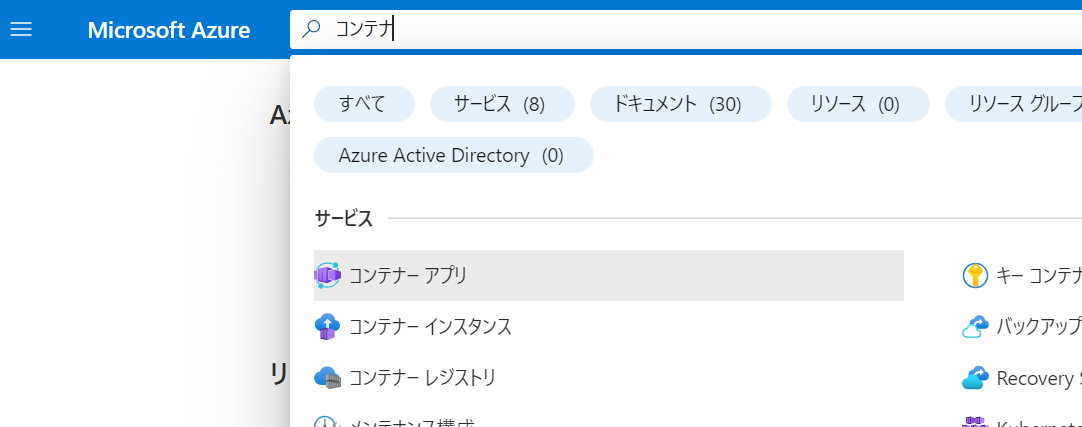The width and height of the screenshot is (1082, 427).
Task: Click the バックアップ service icon
Action: pyautogui.click(x=975, y=327)
